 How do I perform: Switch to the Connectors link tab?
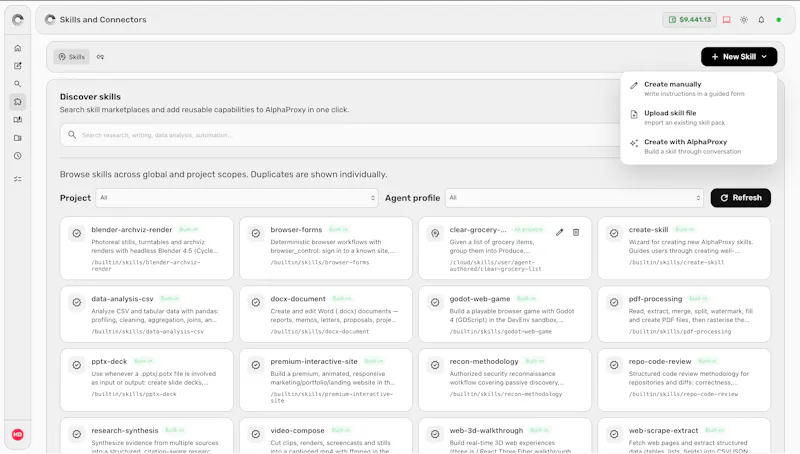[x=101, y=57]
